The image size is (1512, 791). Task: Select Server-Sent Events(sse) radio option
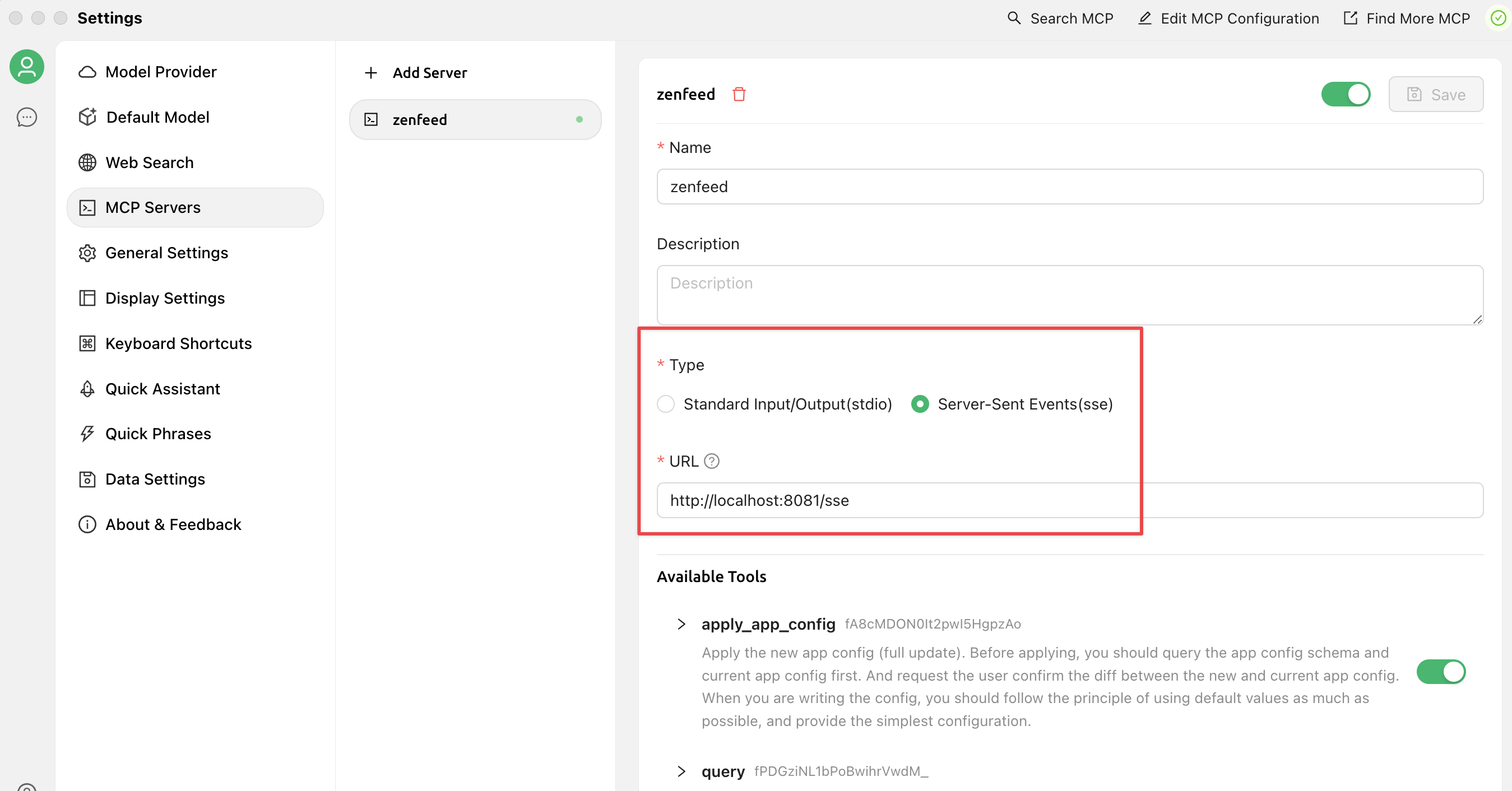pyautogui.click(x=920, y=404)
